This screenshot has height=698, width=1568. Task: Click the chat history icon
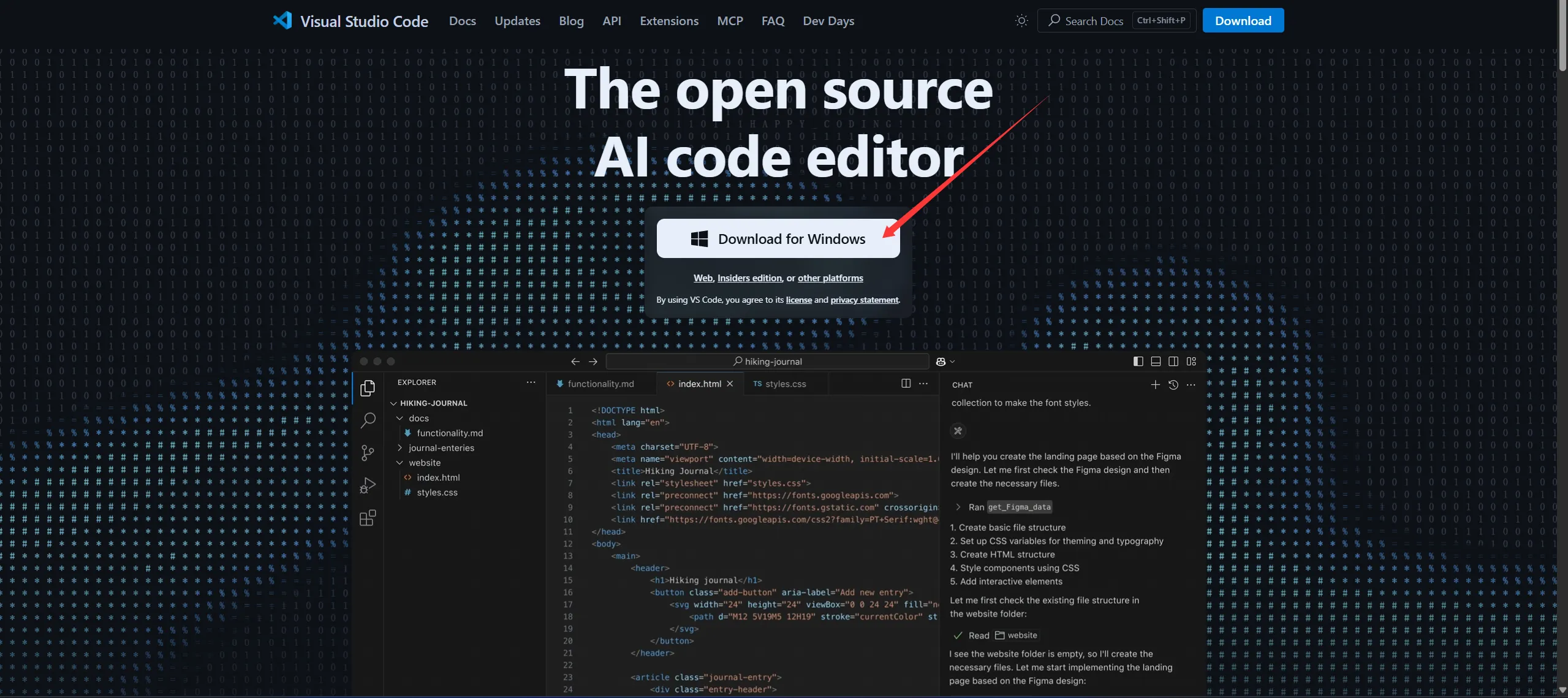1173,385
